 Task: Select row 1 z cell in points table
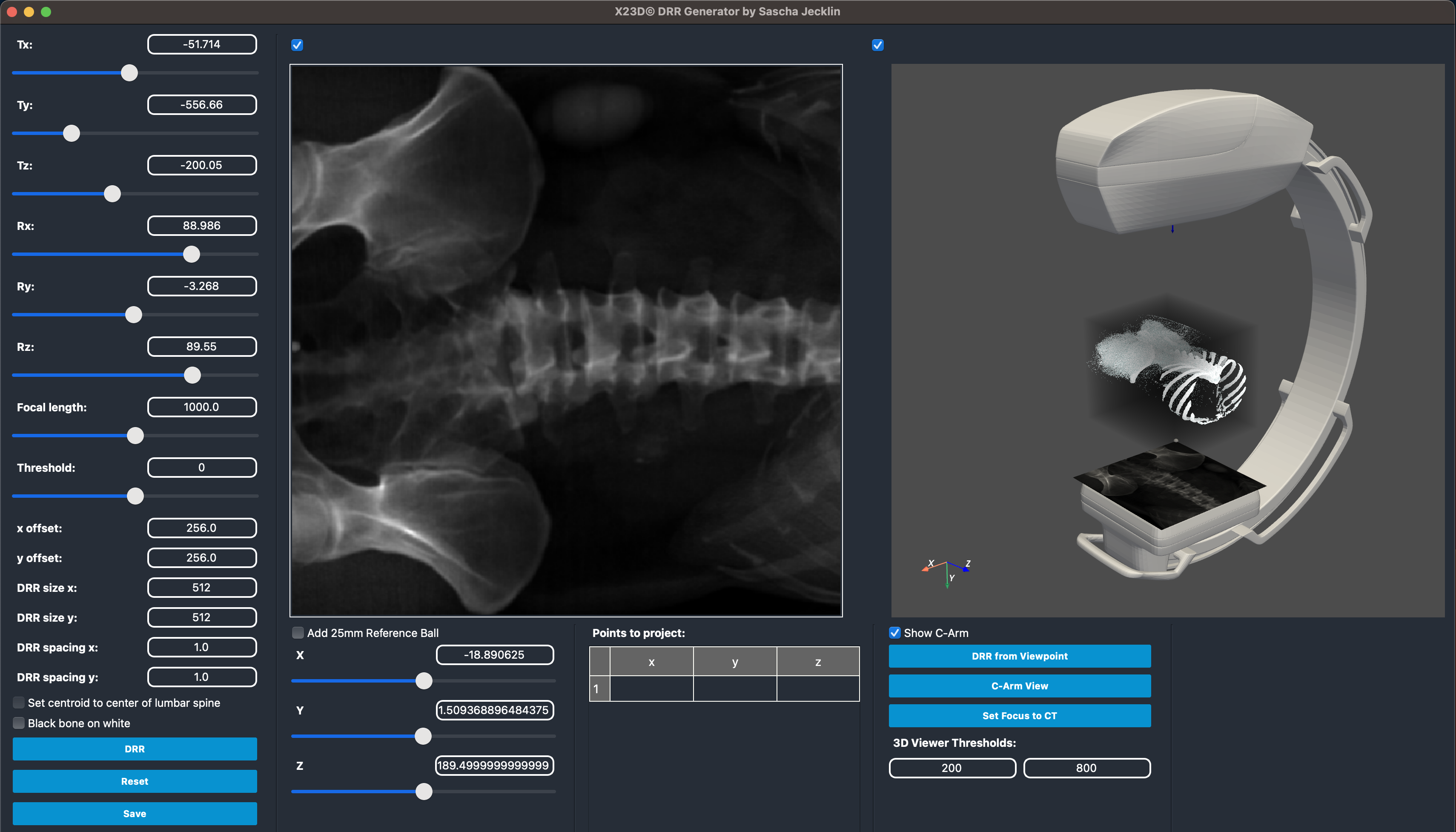818,689
